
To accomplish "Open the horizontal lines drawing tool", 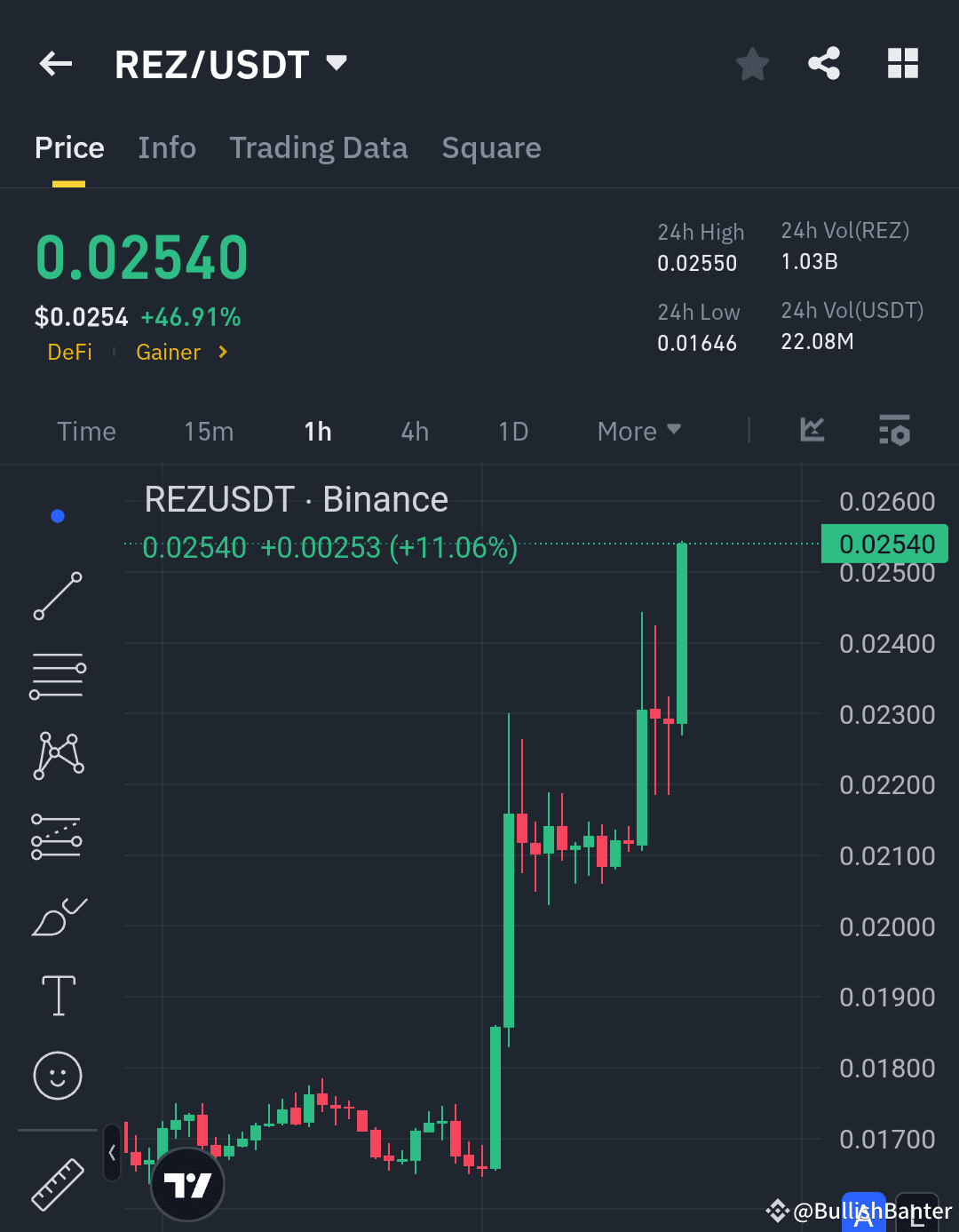I will point(57,675).
